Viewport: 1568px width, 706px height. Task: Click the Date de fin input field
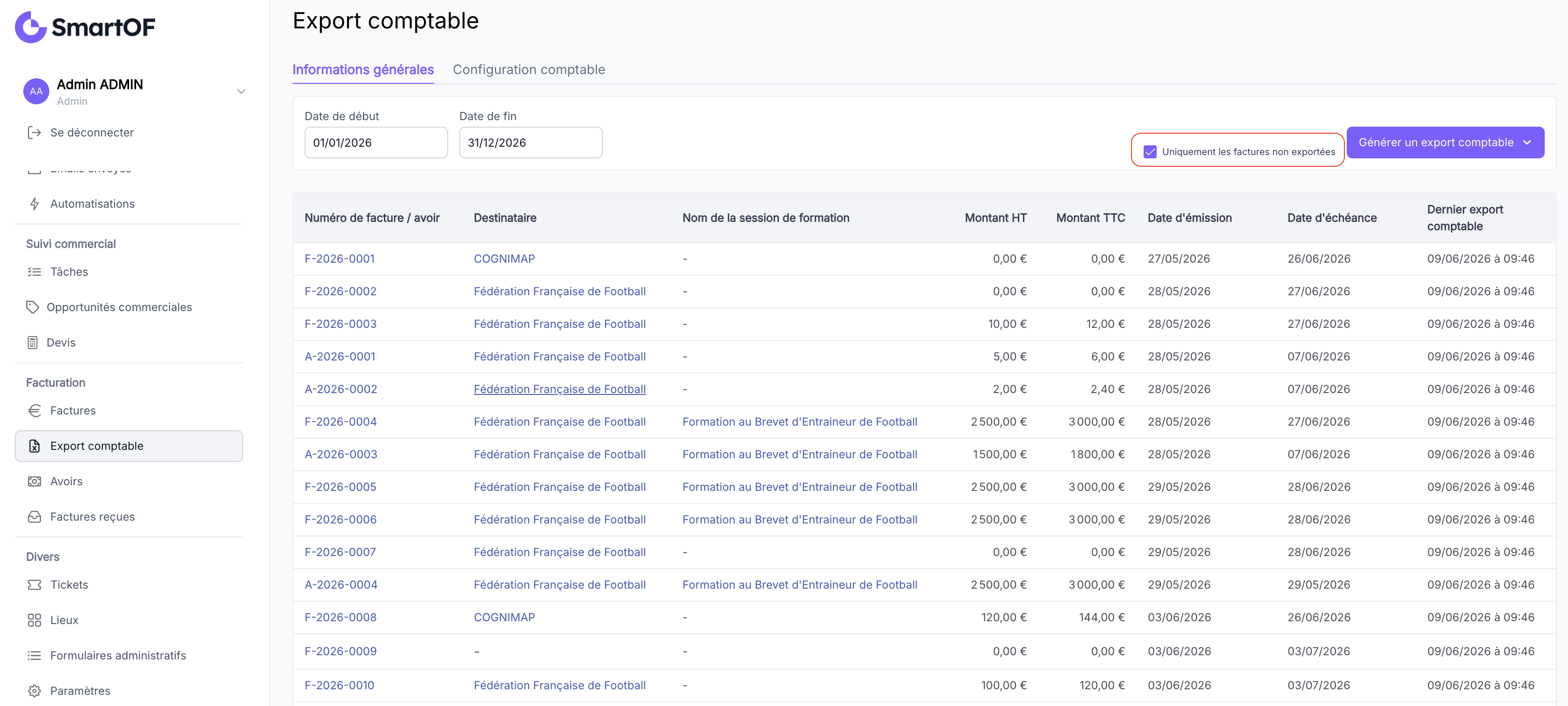click(x=531, y=143)
